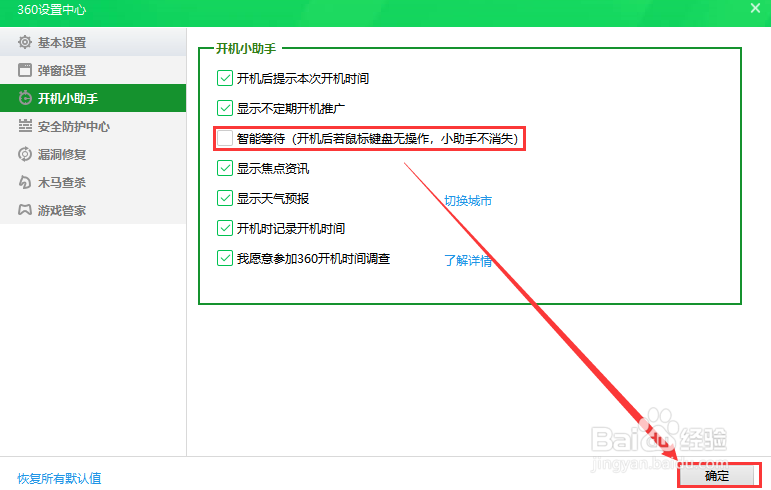This screenshot has width=771, height=490.
Task: Open 游戏管家 settings
Action: (93, 210)
